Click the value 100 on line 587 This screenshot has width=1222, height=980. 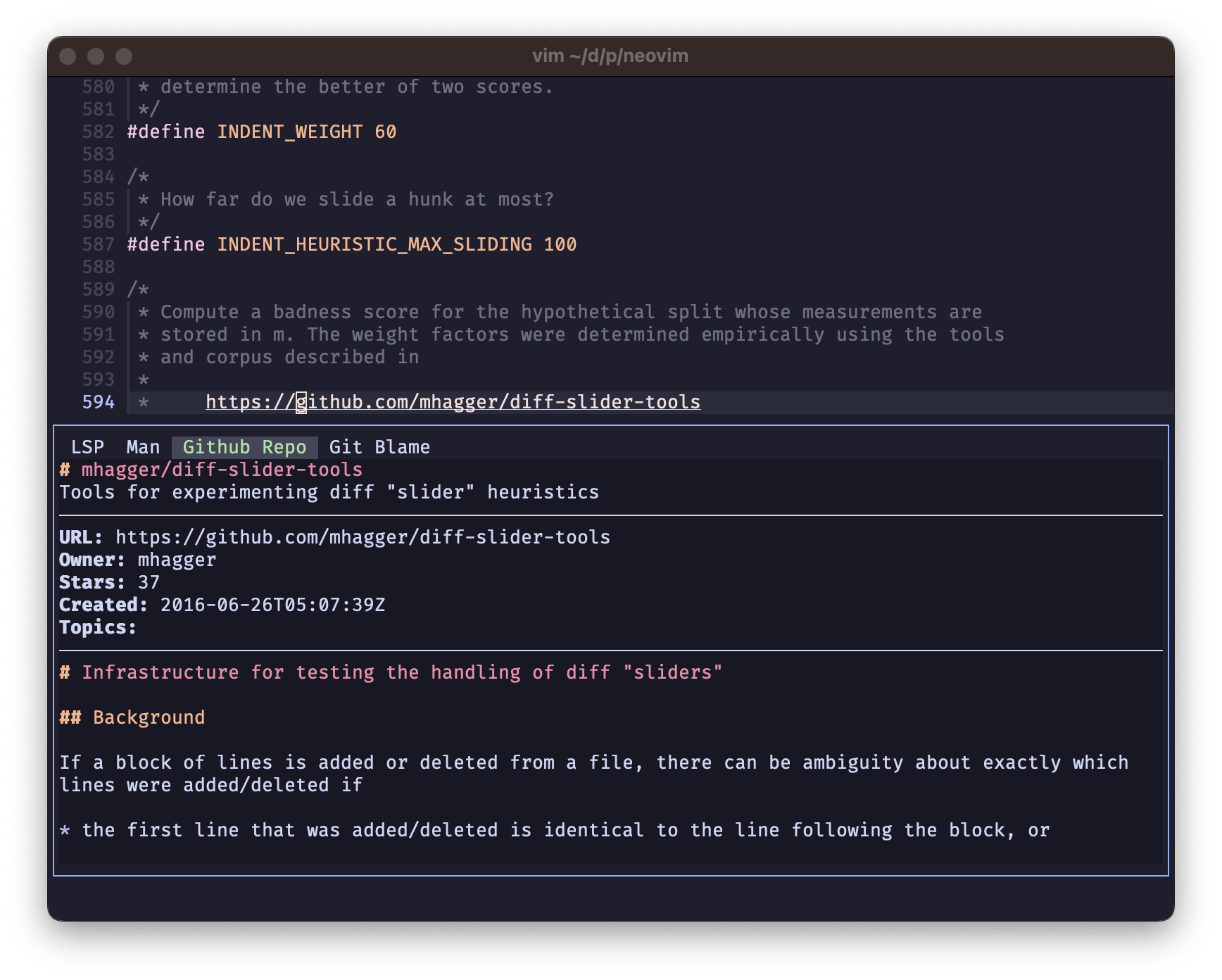click(x=560, y=244)
